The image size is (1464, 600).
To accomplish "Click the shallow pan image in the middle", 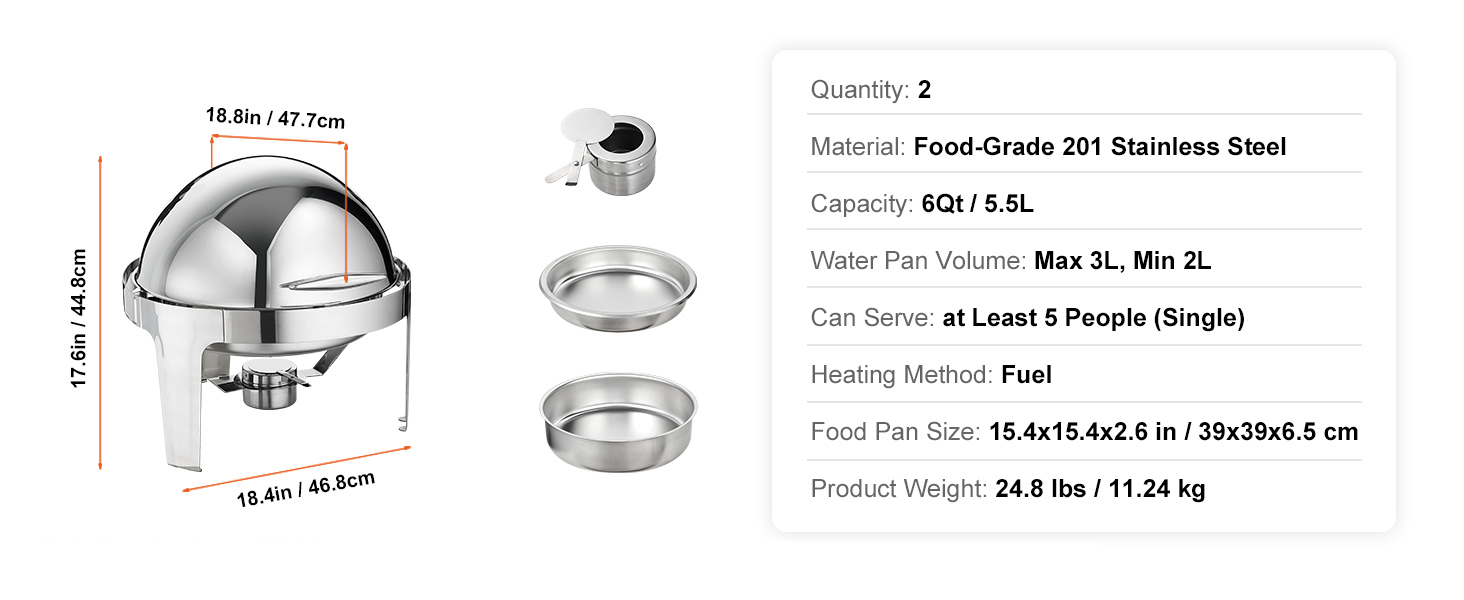I will [x=618, y=288].
